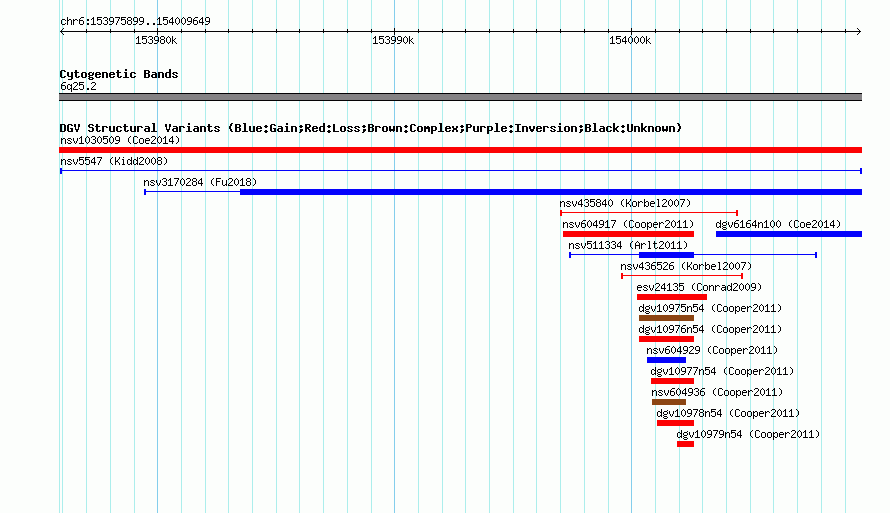Select the blue dgv6164n100 gain bar
890x513 pixels.
point(789,234)
